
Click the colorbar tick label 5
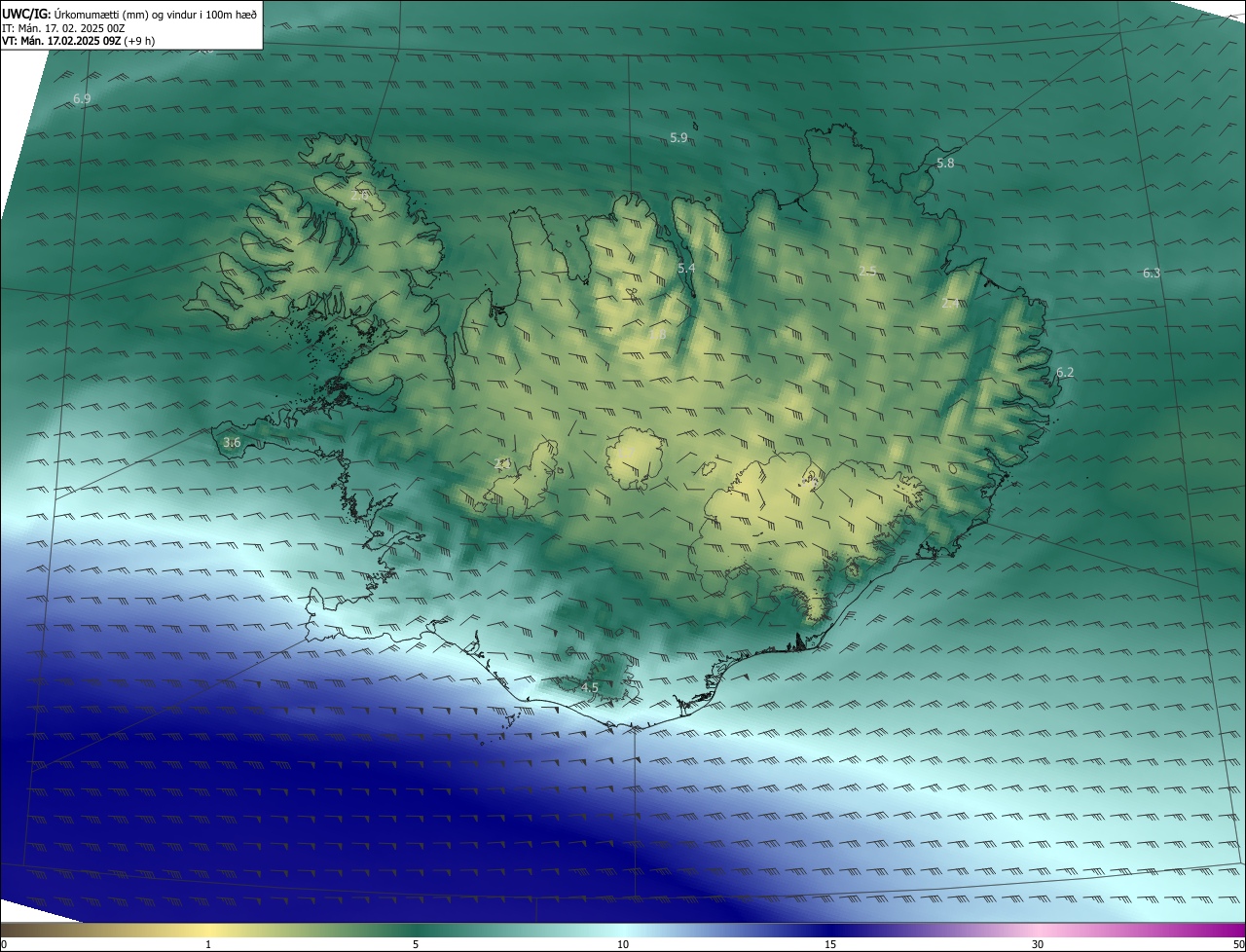416,944
